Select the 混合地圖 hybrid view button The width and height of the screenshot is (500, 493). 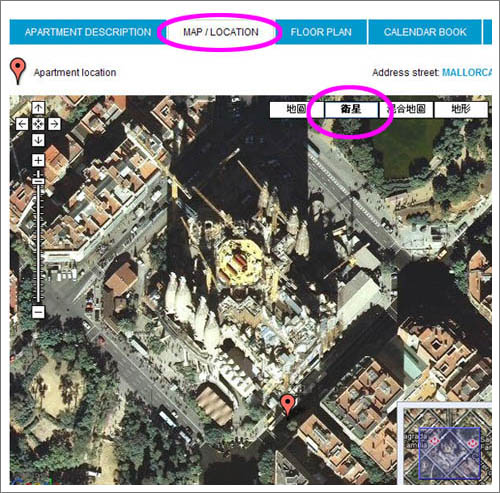(x=406, y=110)
